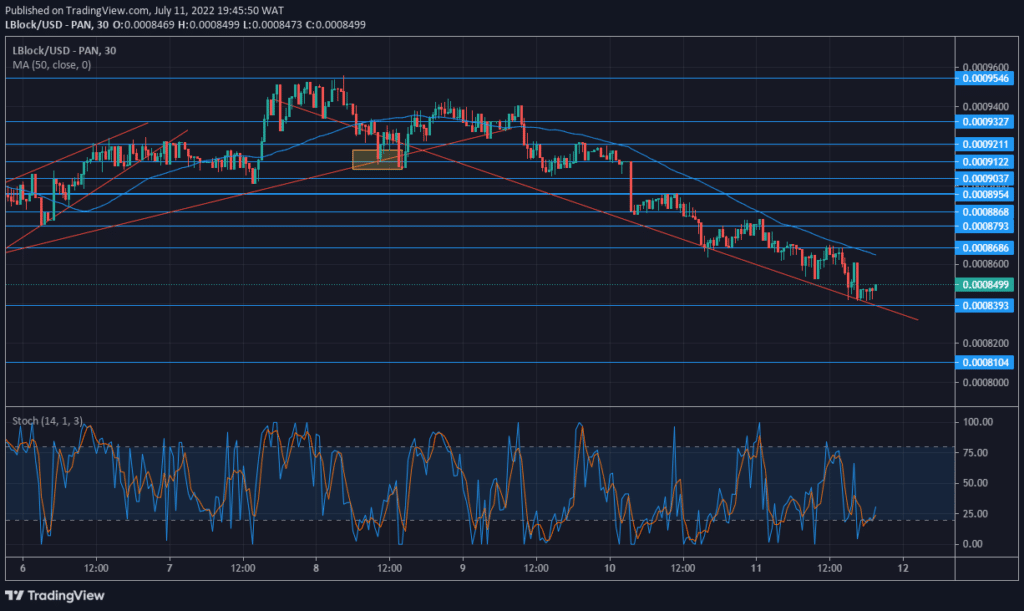Click the 25.00 stochastic scale value

point(975,514)
